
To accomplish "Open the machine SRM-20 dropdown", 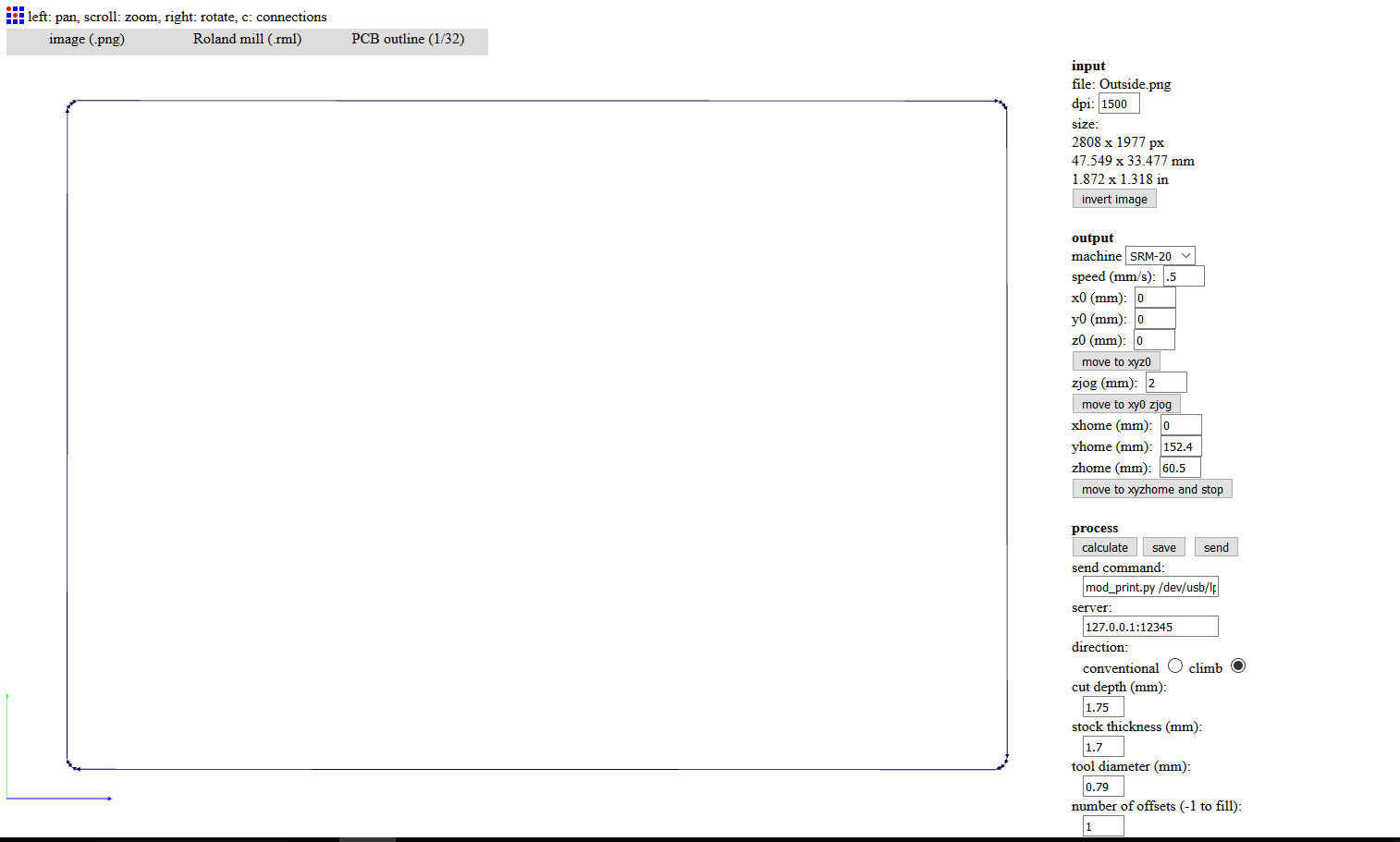I will pyautogui.click(x=1161, y=256).
